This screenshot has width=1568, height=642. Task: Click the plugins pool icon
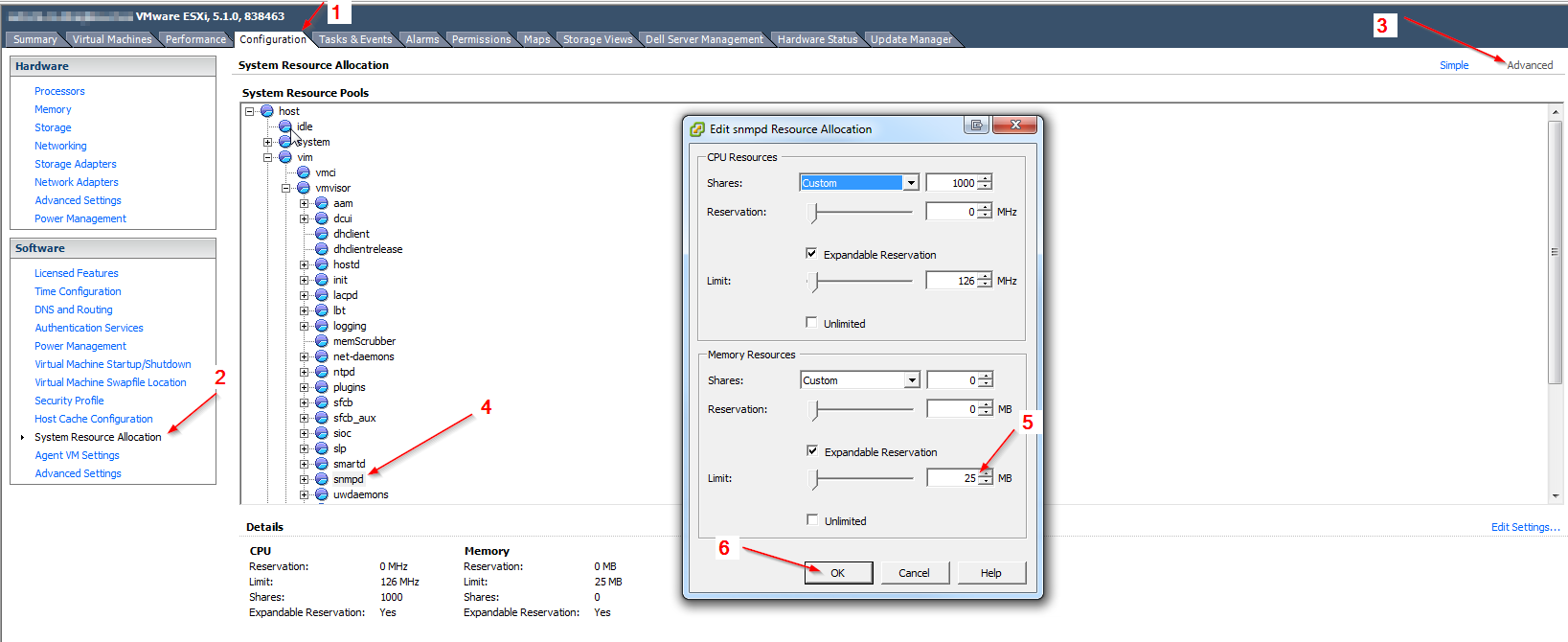pos(322,387)
